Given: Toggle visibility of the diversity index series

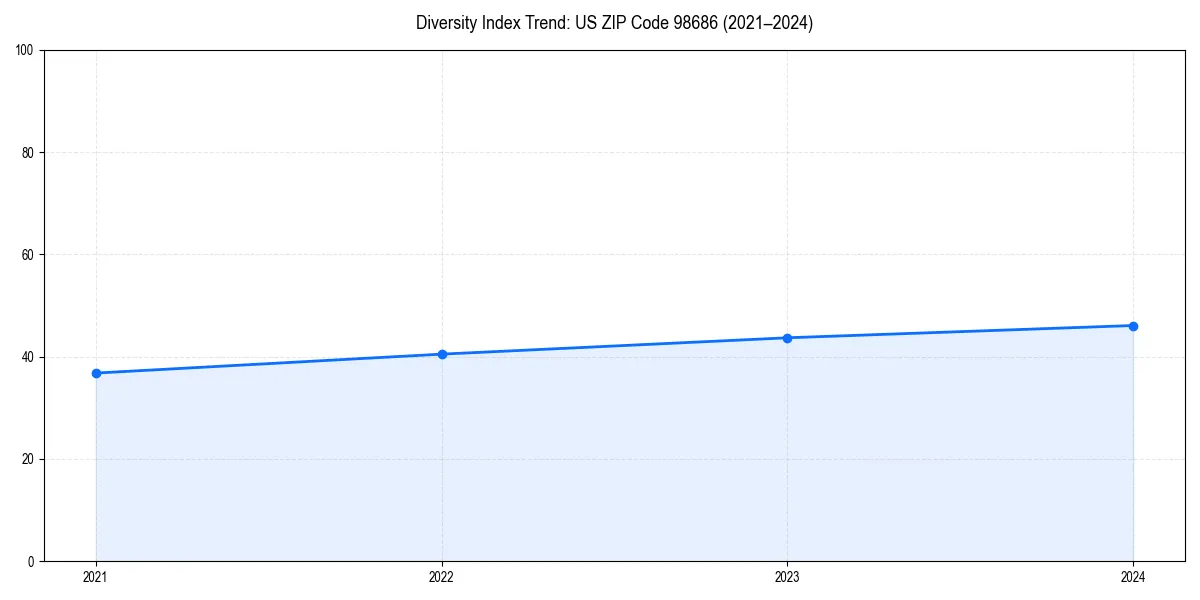Looking at the screenshot, I should click(614, 345).
